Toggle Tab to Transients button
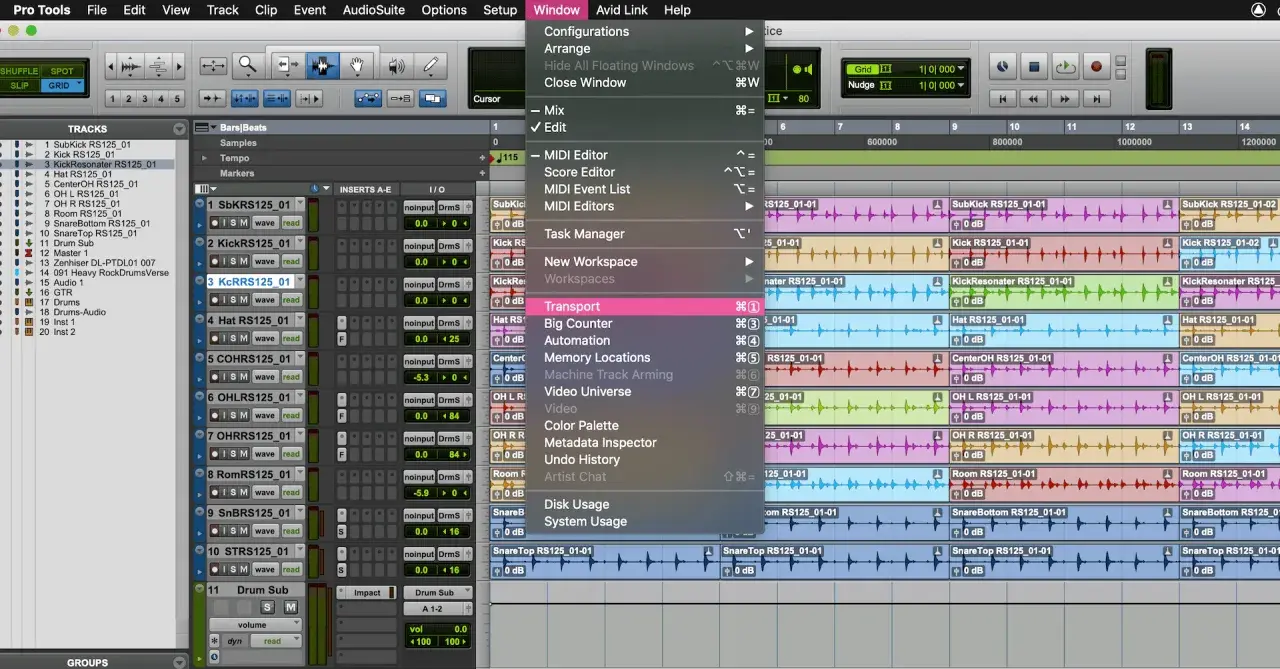The width and height of the screenshot is (1280, 669). coord(212,98)
